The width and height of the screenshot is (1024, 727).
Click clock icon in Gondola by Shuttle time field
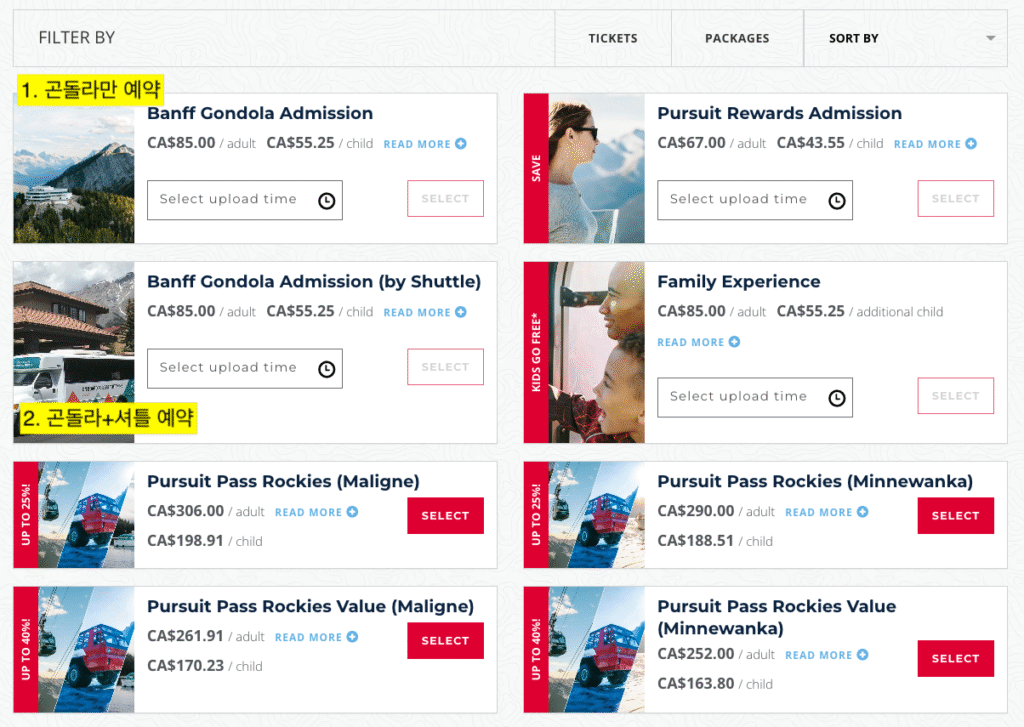click(327, 369)
